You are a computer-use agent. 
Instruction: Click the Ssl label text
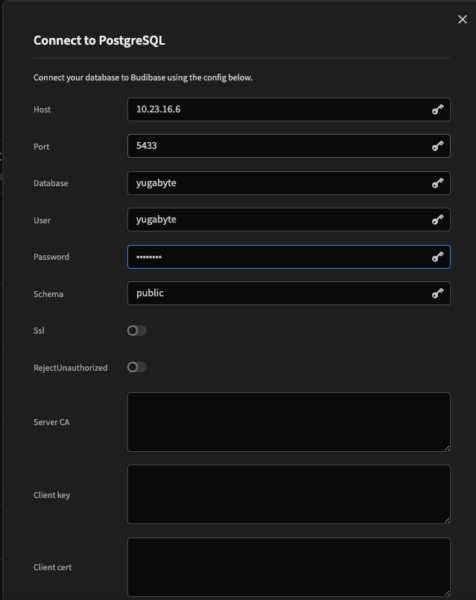click(x=39, y=331)
